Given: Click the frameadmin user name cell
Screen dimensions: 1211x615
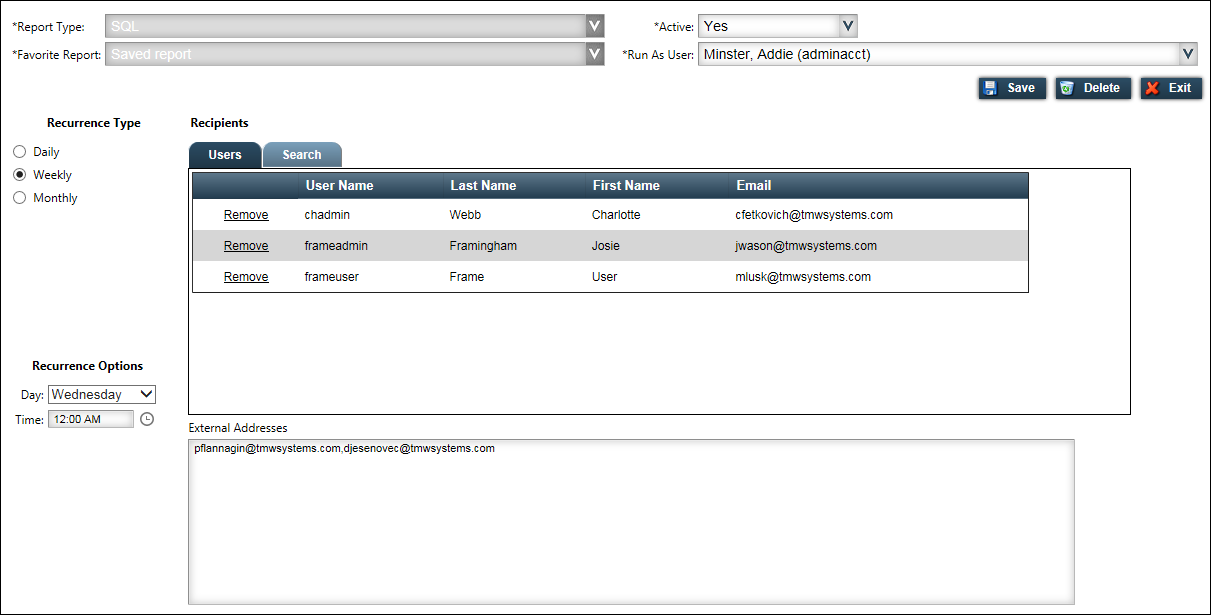Looking at the screenshot, I should coord(336,246).
